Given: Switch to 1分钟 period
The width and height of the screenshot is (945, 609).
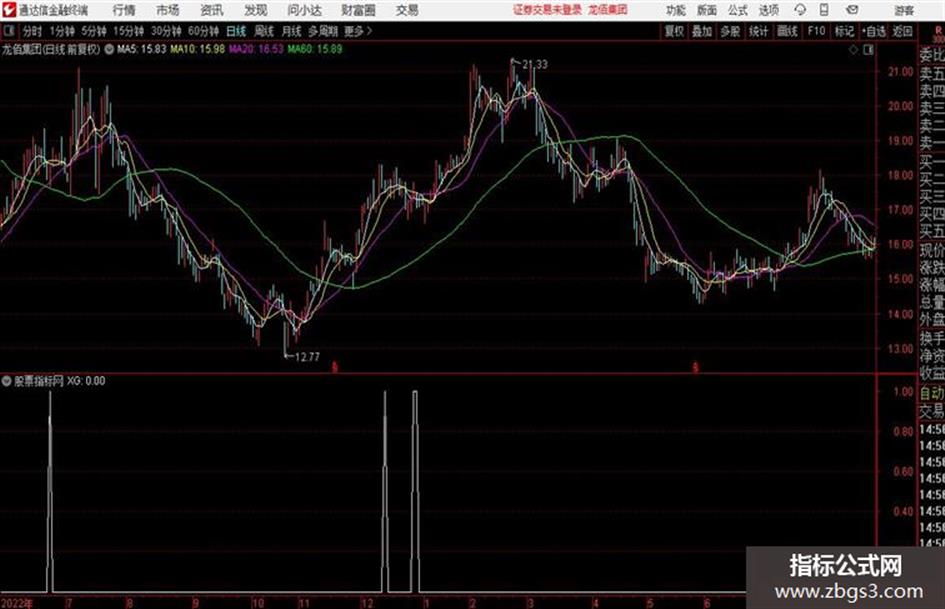Looking at the screenshot, I should [61, 31].
